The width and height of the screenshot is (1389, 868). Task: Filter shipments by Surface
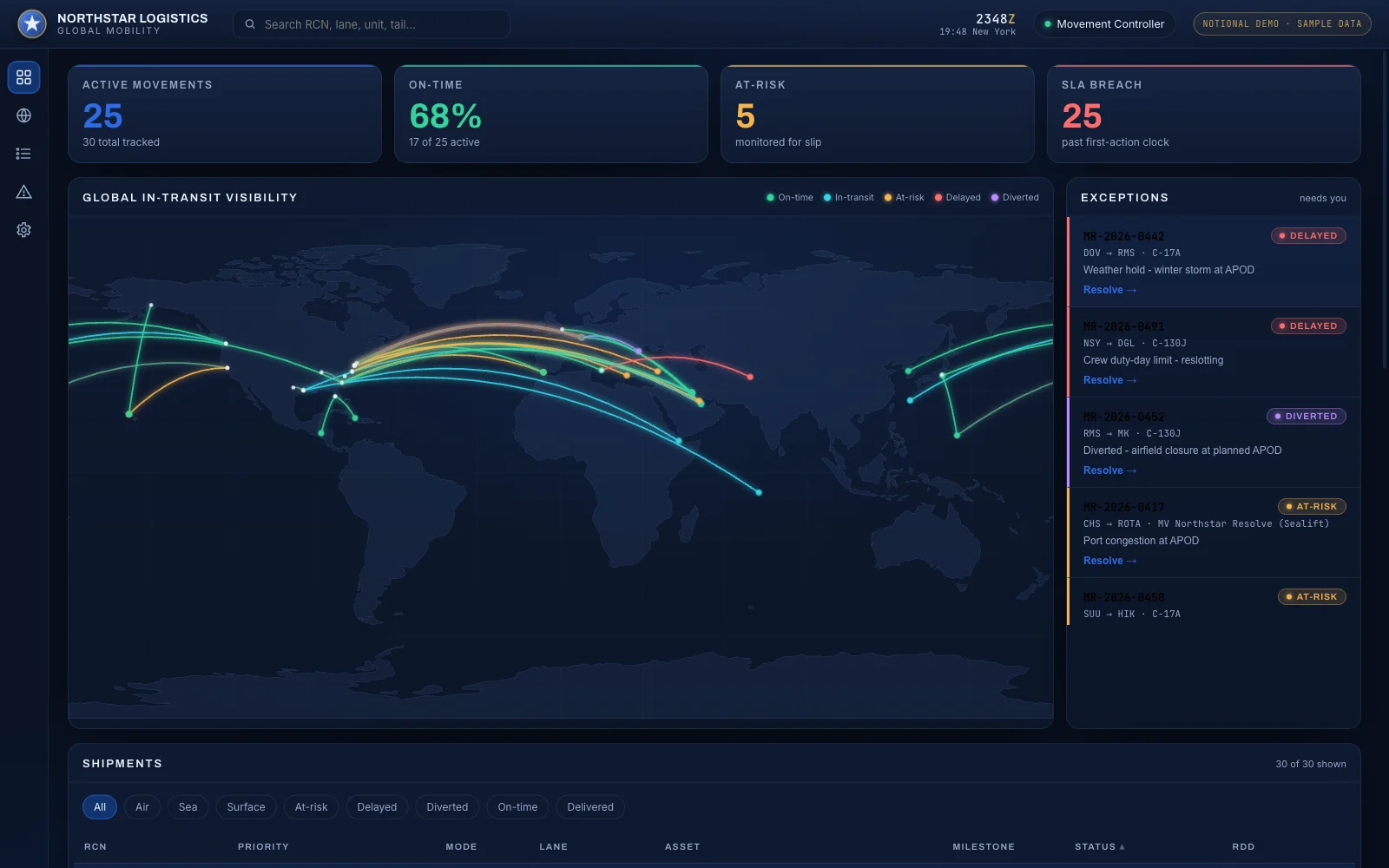(x=247, y=807)
